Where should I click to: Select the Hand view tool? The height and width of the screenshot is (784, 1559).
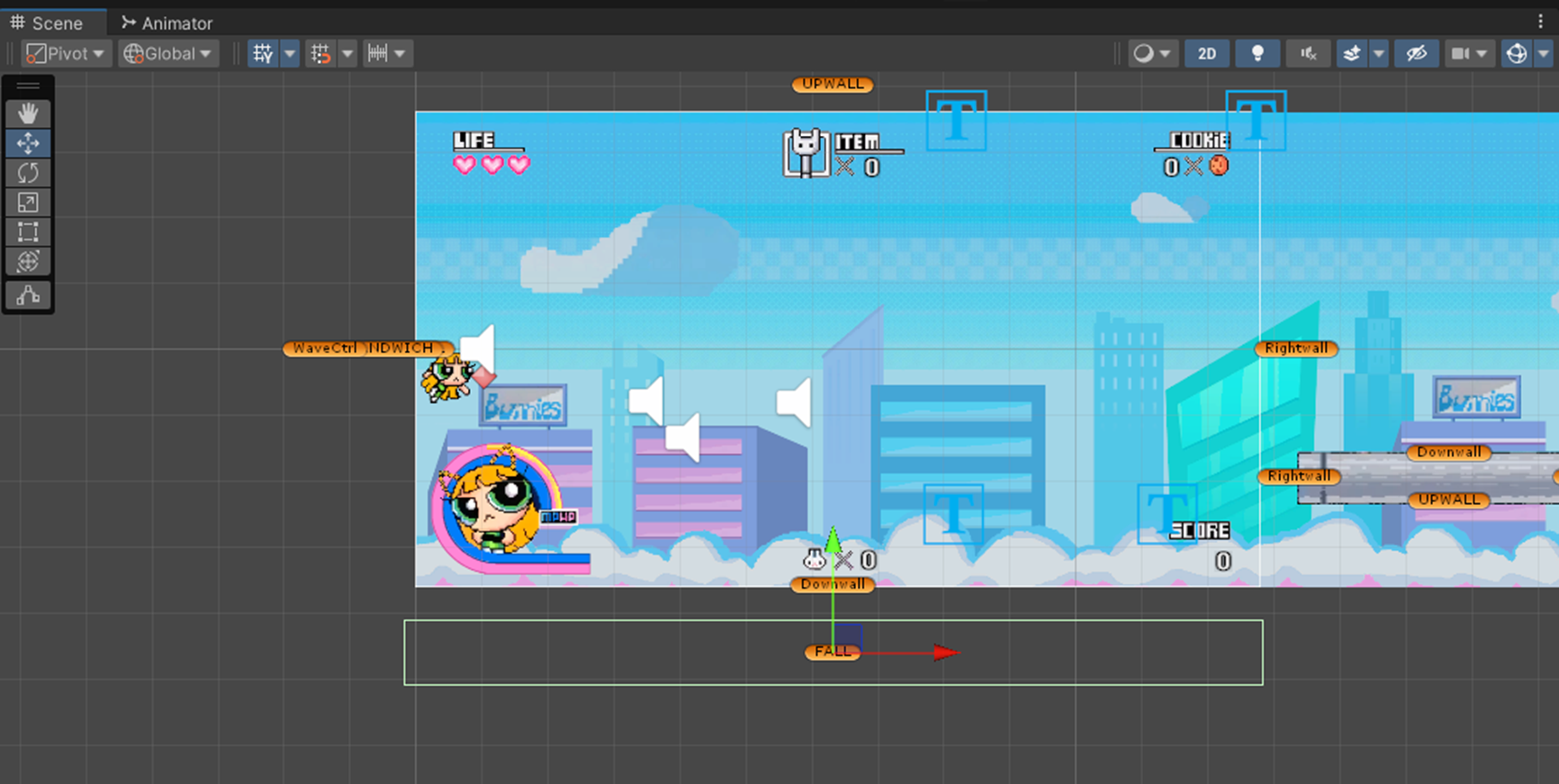28,113
